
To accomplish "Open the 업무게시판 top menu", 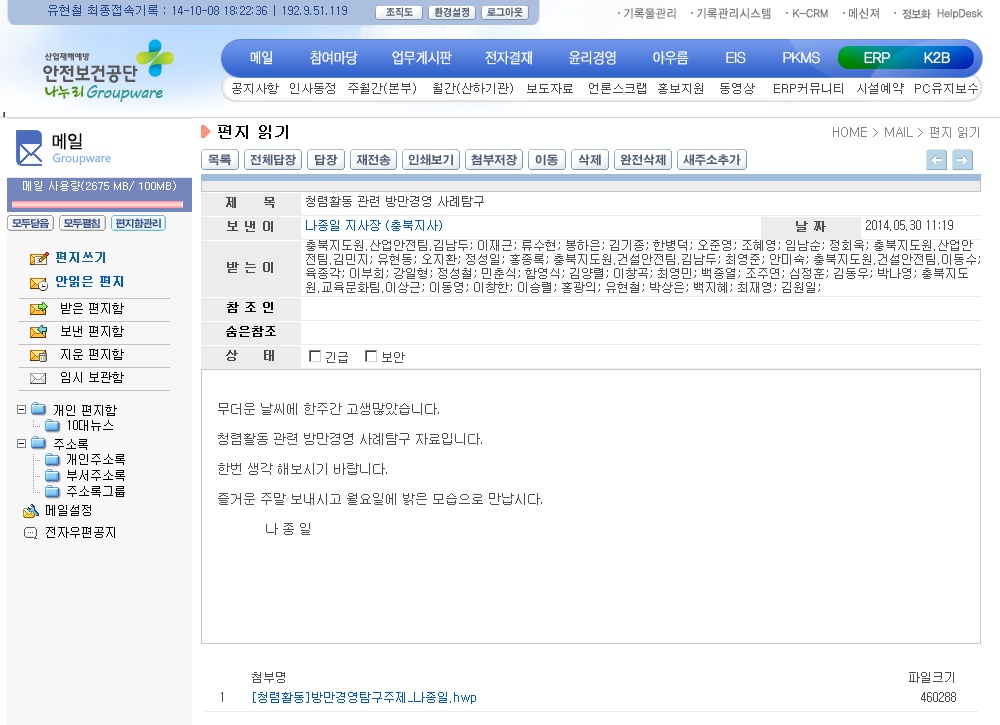I will [x=422, y=58].
